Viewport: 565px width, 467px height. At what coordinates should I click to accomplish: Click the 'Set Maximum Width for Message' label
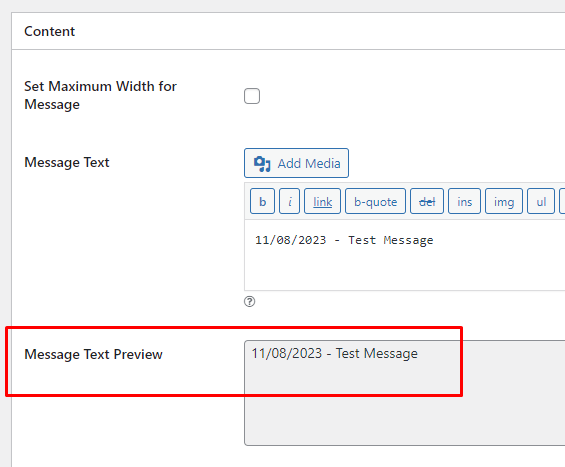(100, 95)
